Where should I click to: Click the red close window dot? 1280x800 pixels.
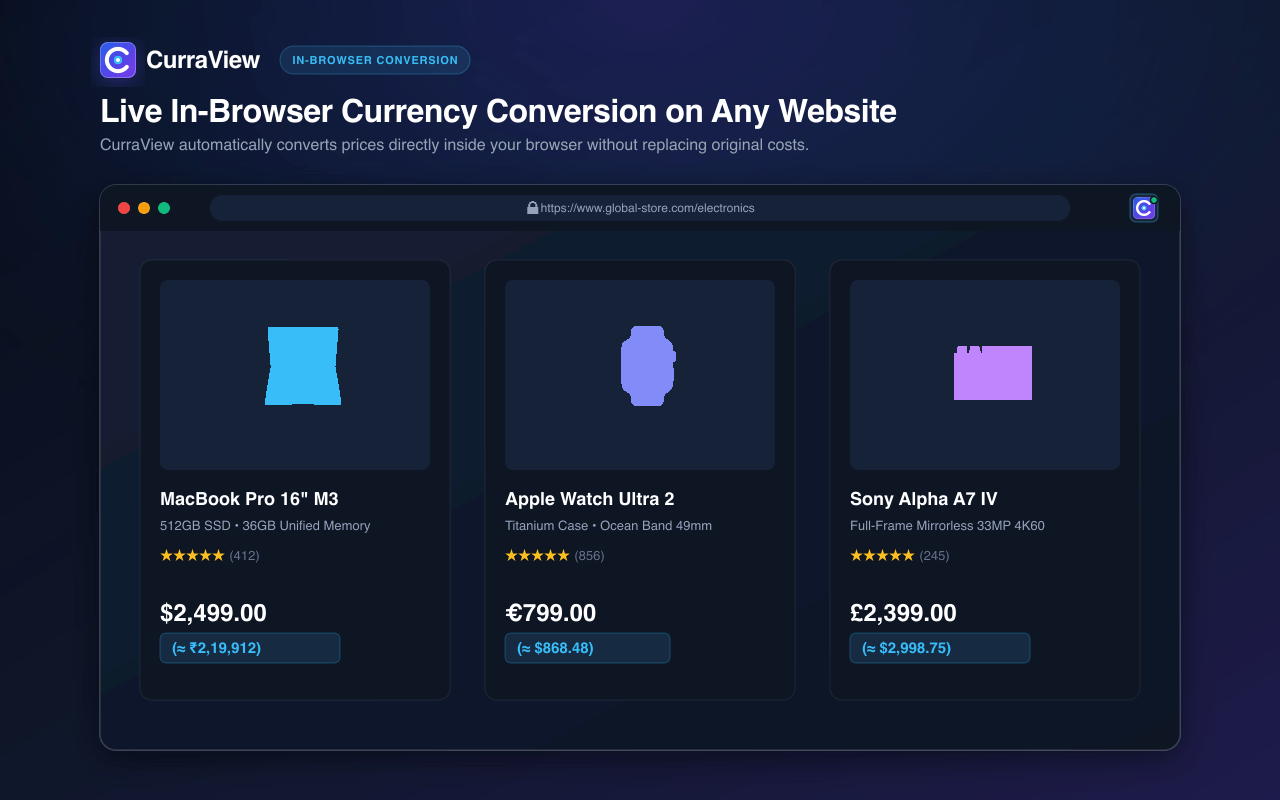[124, 208]
